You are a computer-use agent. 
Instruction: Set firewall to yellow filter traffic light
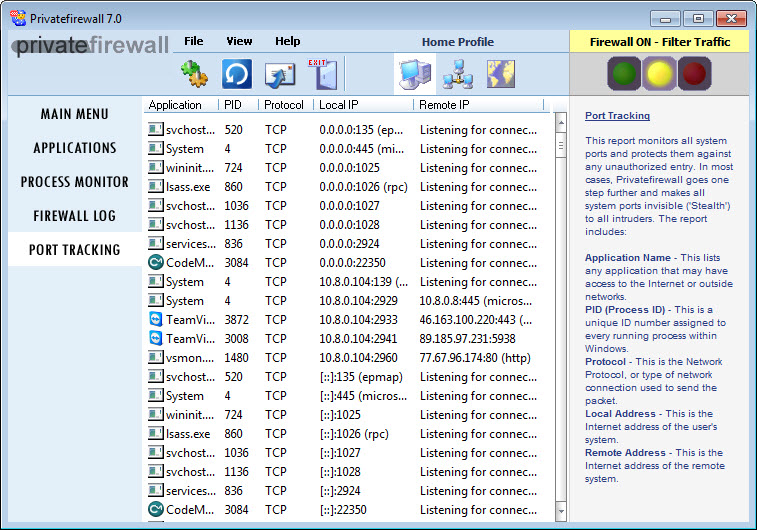coord(659,73)
